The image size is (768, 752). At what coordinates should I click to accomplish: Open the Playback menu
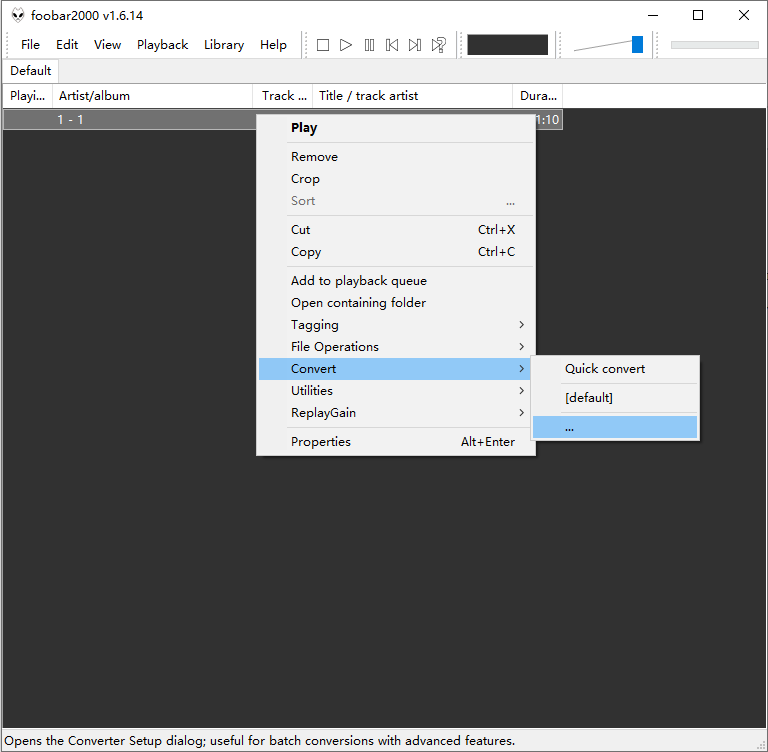[x=163, y=45]
